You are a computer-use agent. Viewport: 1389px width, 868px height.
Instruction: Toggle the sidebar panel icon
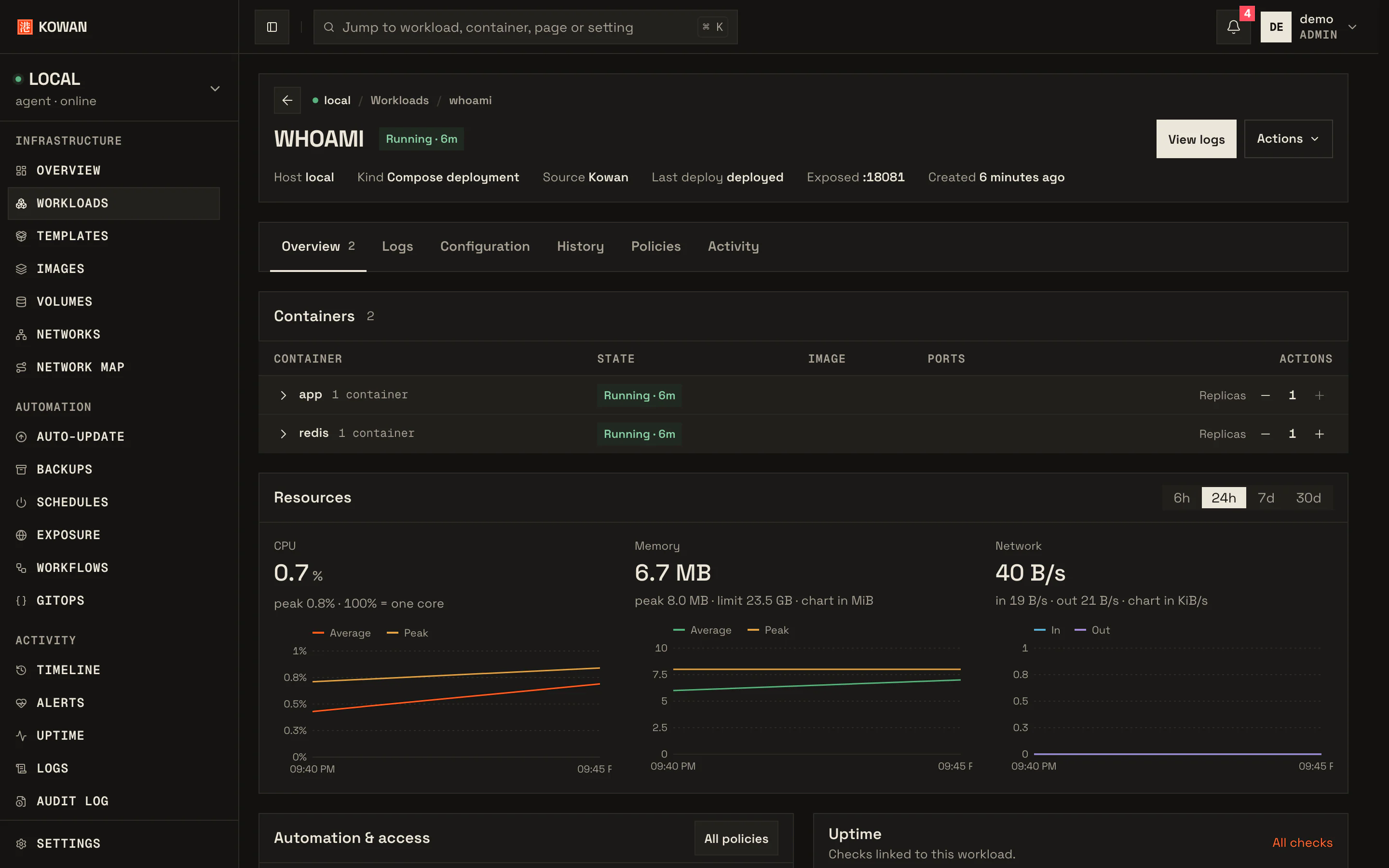(x=272, y=27)
